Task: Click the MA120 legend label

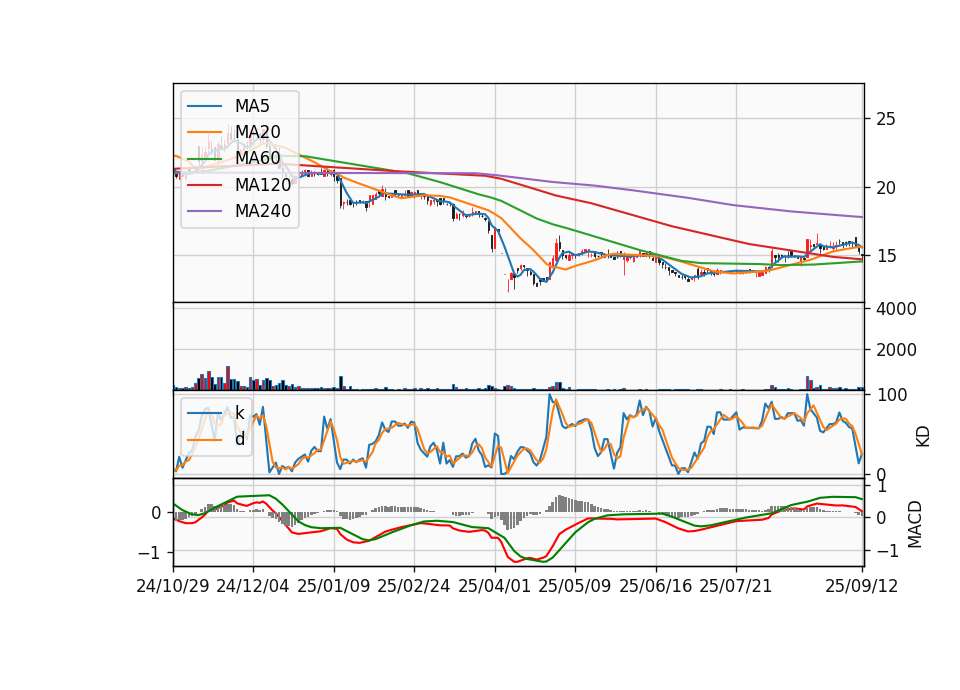Action: (x=263, y=184)
